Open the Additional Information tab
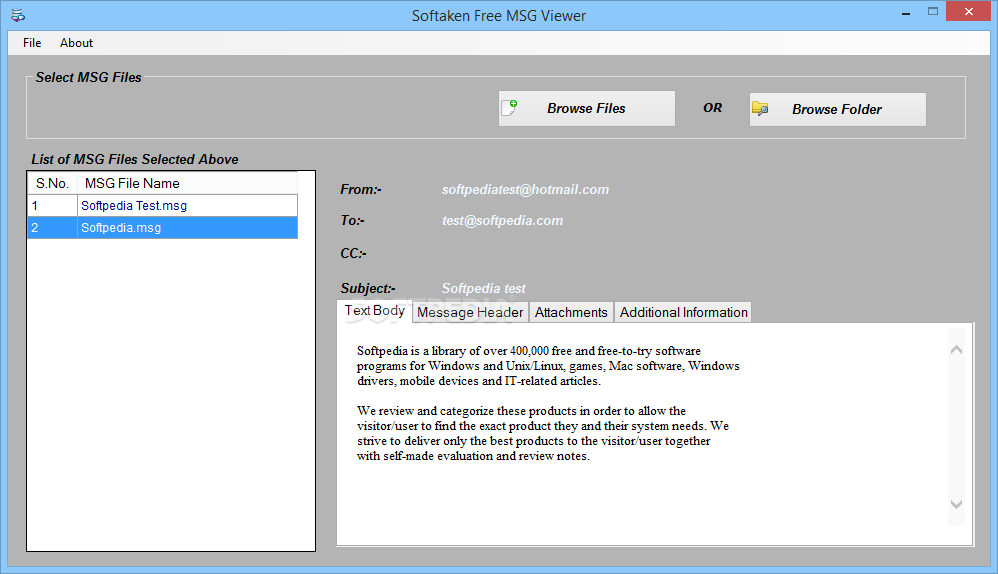Image resolution: width=998 pixels, height=574 pixels. (684, 312)
